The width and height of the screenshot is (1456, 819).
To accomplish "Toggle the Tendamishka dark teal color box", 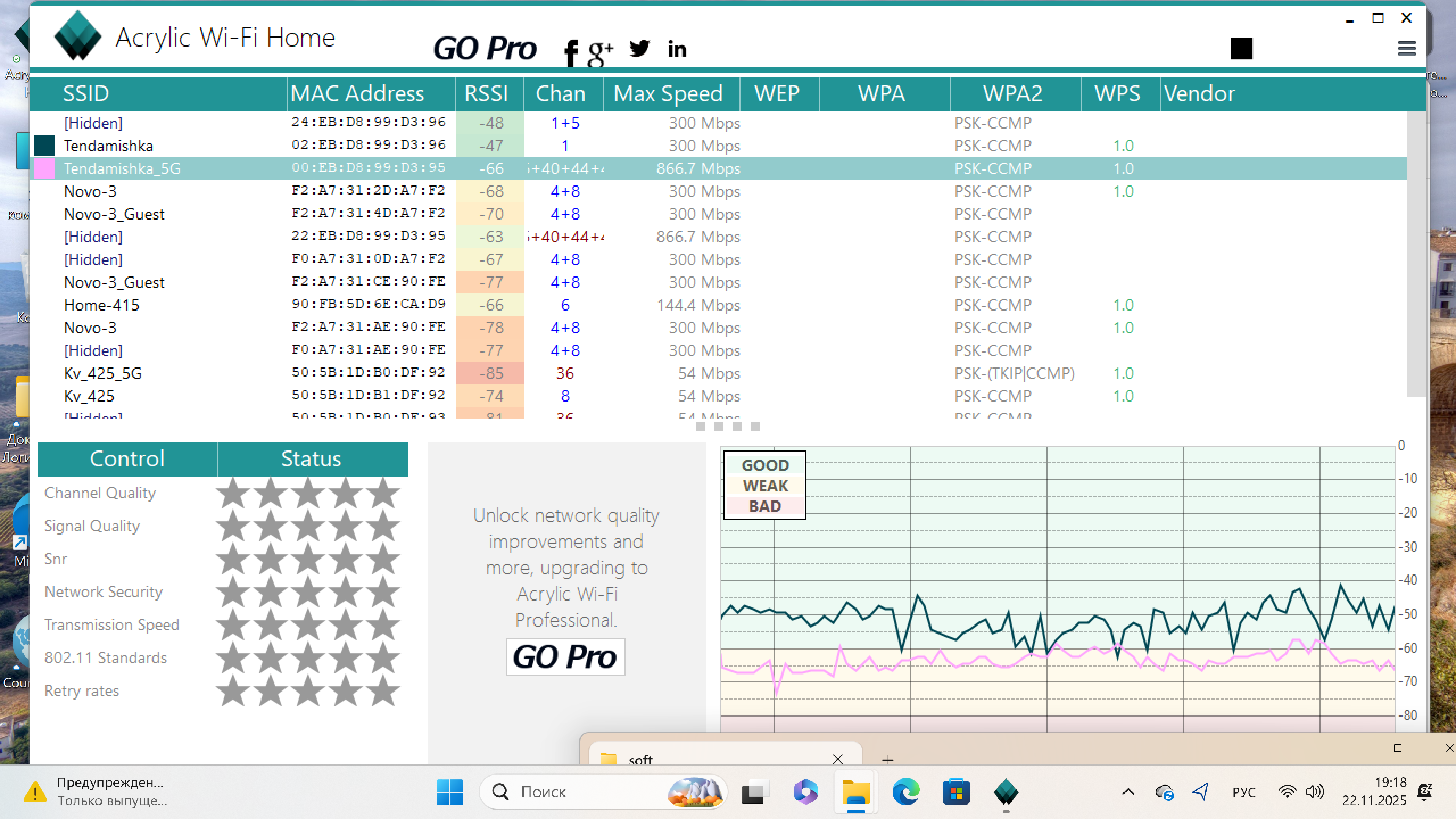I will [44, 146].
